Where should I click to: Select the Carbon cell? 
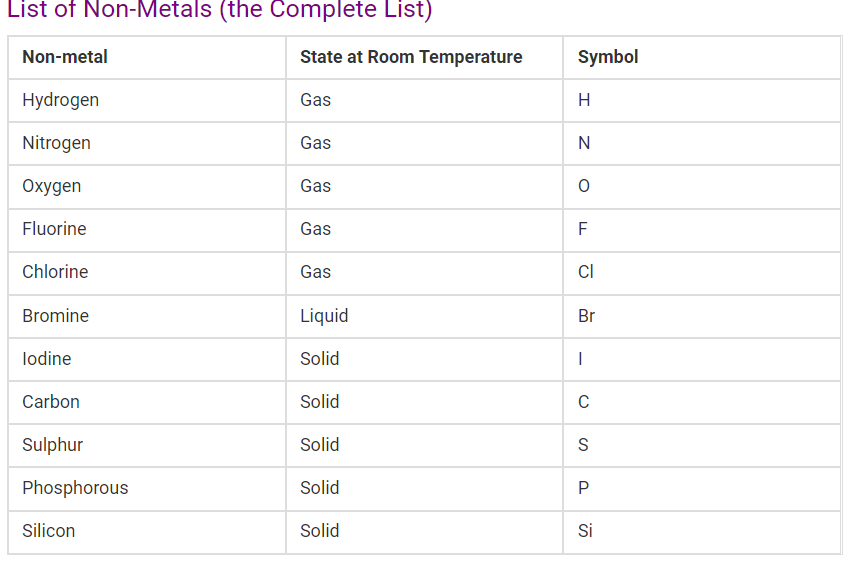pos(51,402)
